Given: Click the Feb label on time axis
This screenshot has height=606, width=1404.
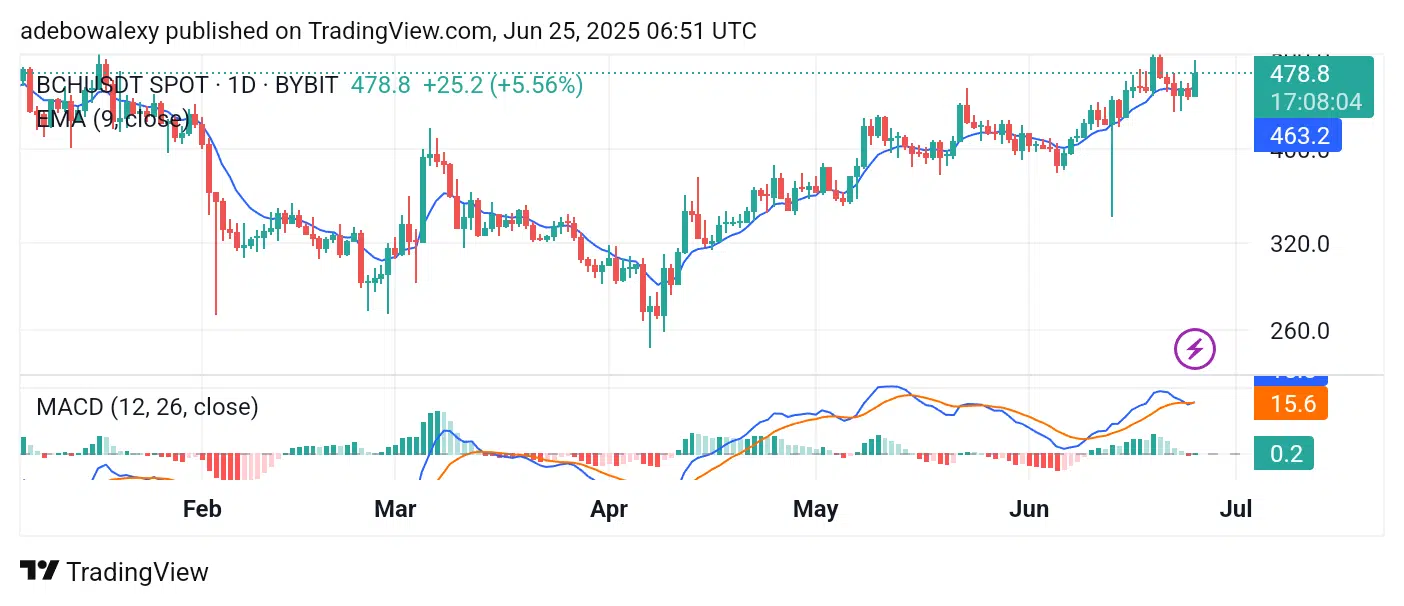Looking at the screenshot, I should coord(202,509).
